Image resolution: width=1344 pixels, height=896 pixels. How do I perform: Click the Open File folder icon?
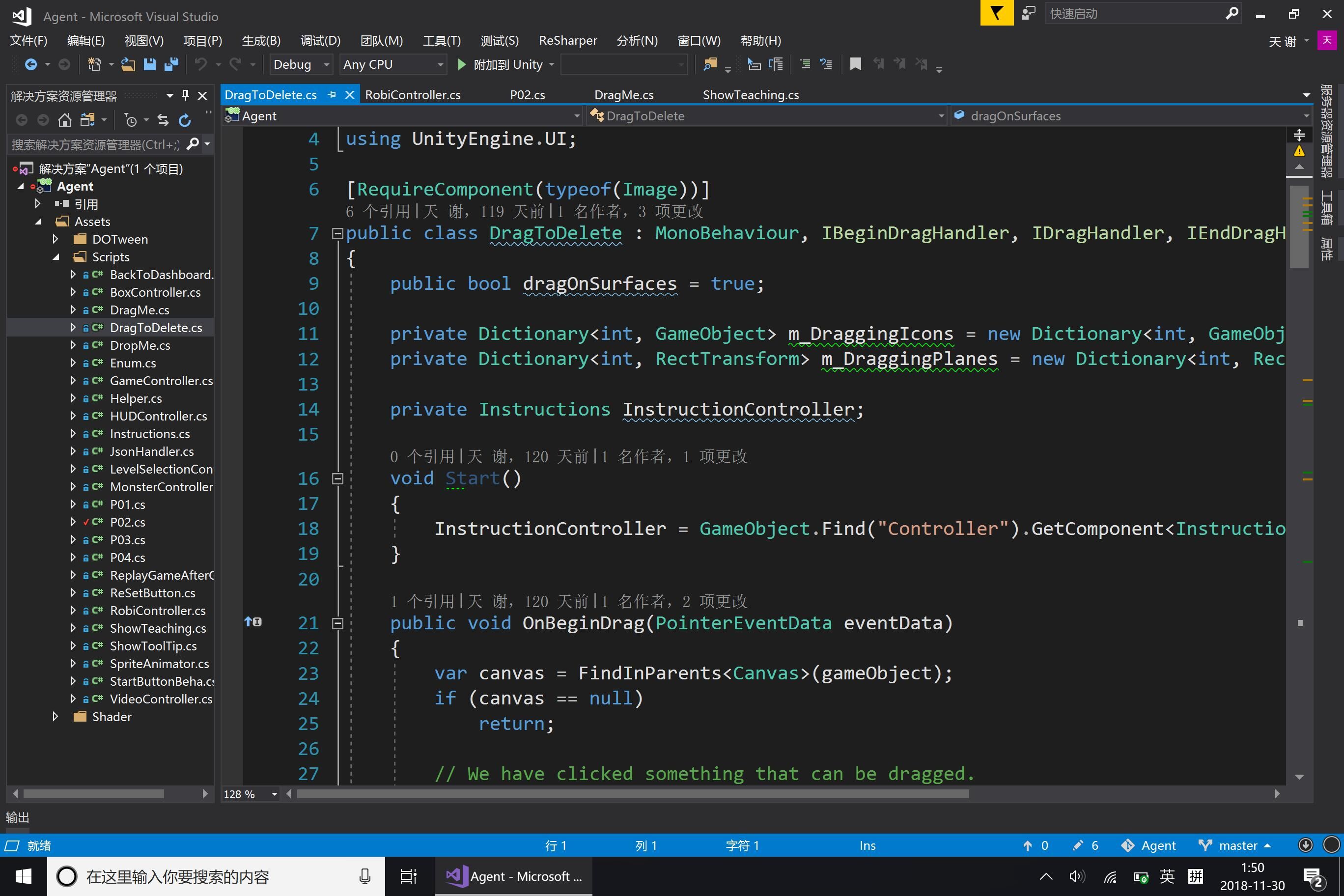tap(128, 64)
